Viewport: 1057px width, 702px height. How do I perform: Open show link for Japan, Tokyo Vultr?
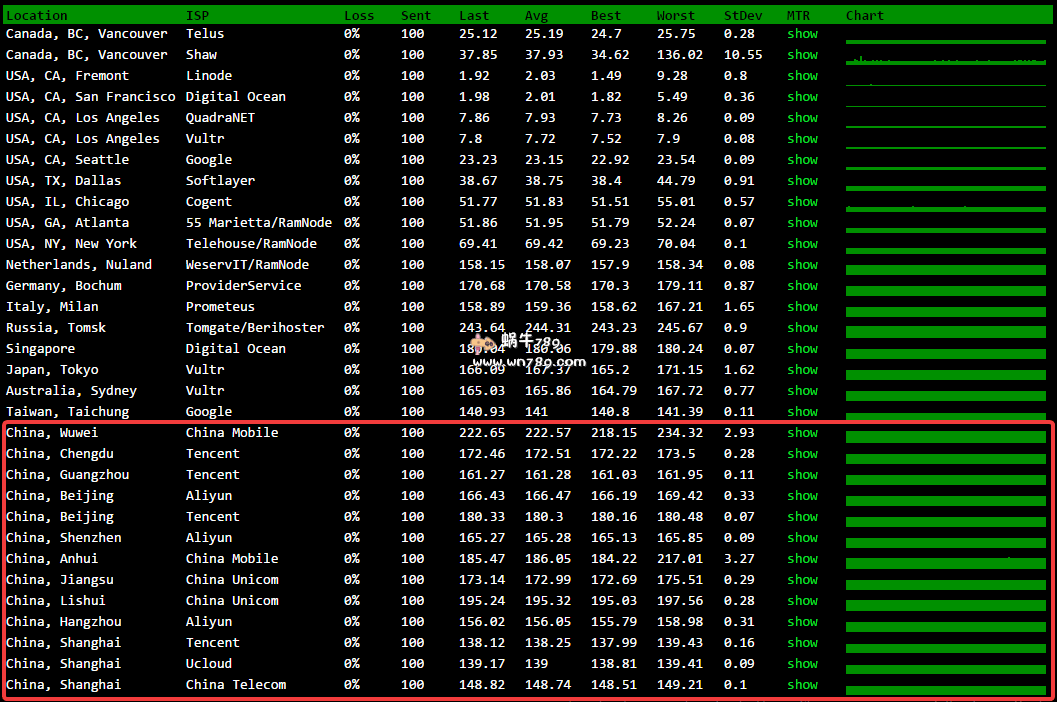click(802, 369)
